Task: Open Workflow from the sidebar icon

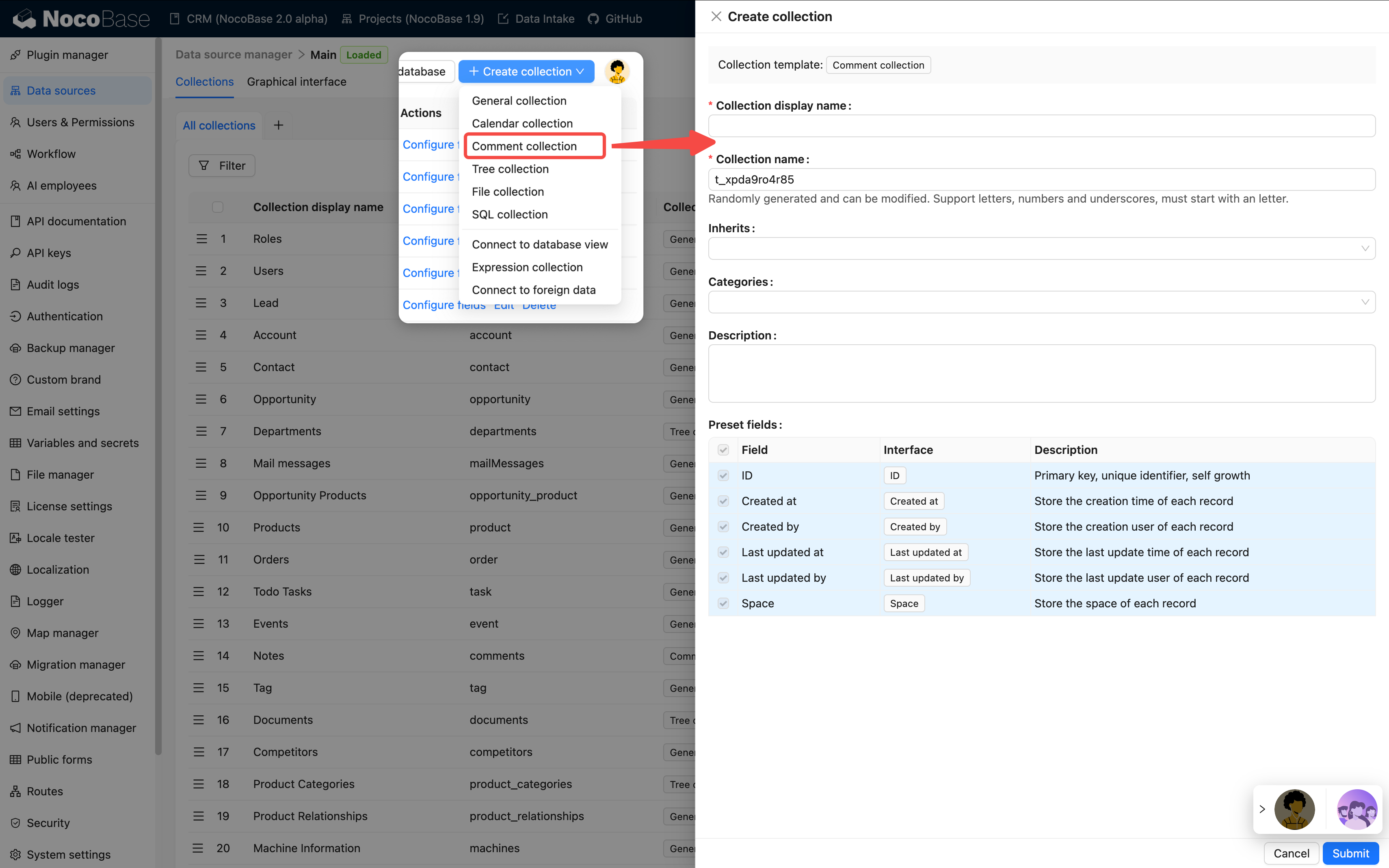Action: pos(15,154)
